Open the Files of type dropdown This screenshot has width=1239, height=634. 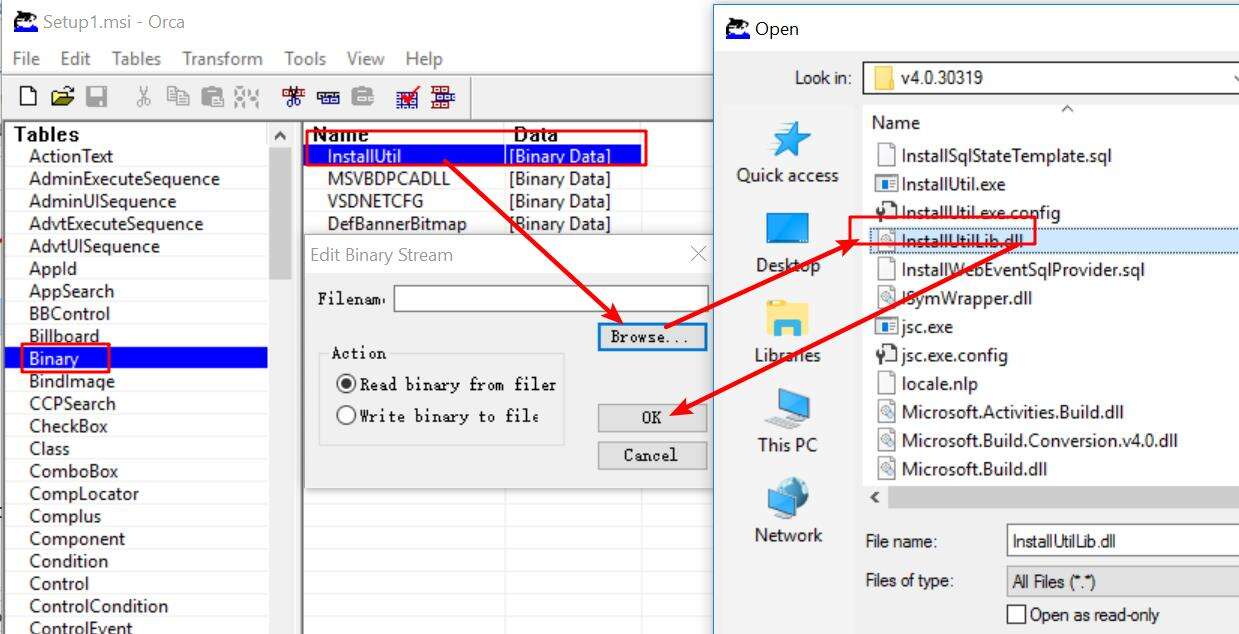(1124, 580)
